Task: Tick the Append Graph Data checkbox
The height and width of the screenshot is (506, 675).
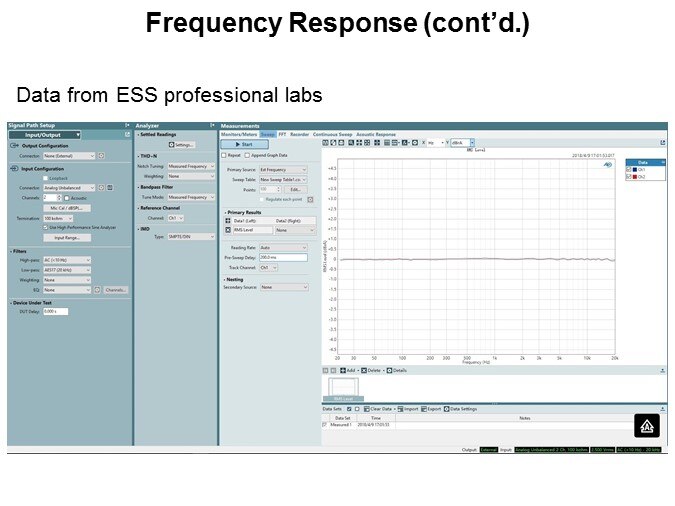Action: point(246,155)
